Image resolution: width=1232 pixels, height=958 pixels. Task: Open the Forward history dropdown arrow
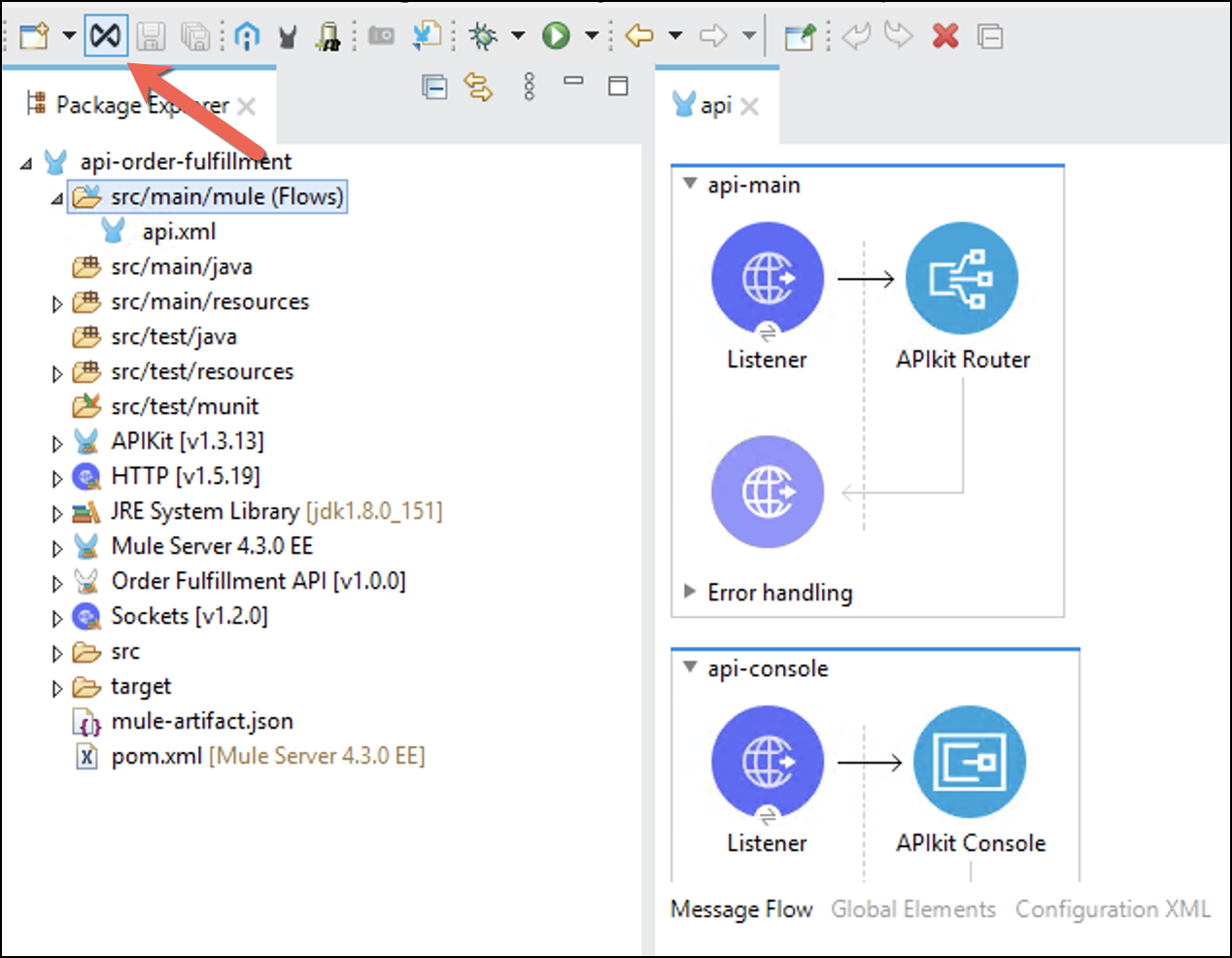749,36
